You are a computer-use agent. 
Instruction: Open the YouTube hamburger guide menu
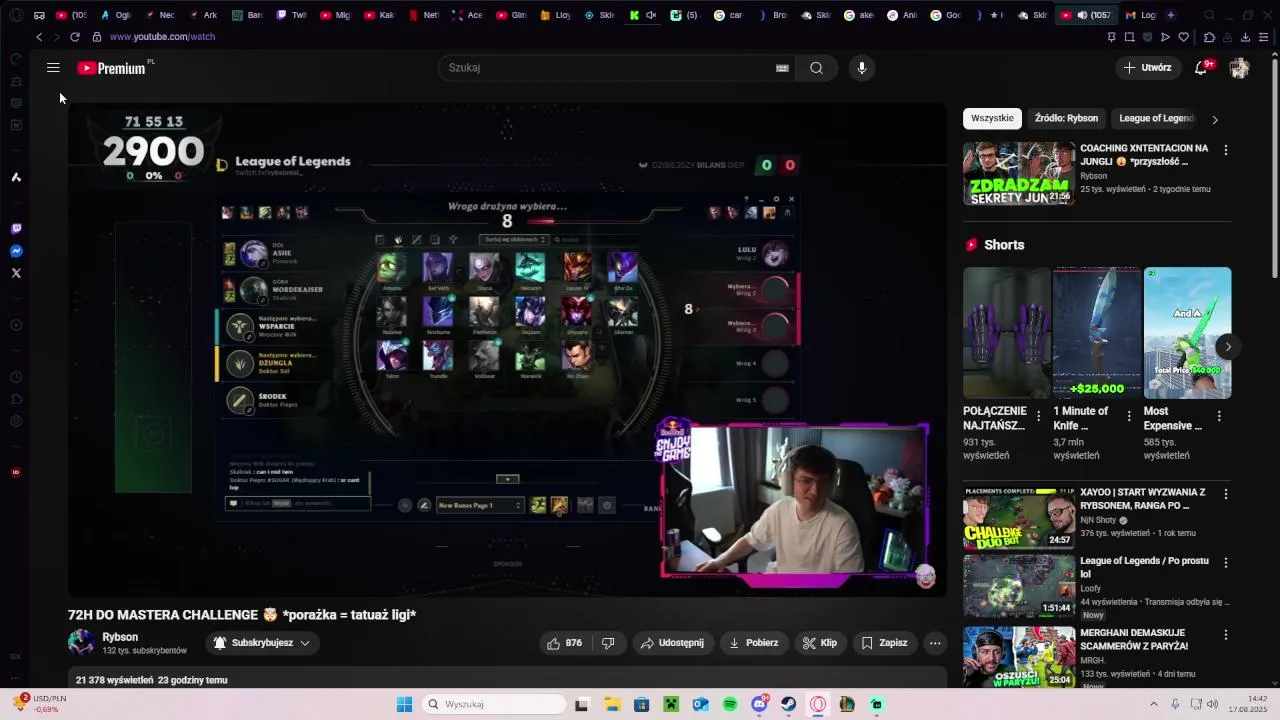[53, 68]
